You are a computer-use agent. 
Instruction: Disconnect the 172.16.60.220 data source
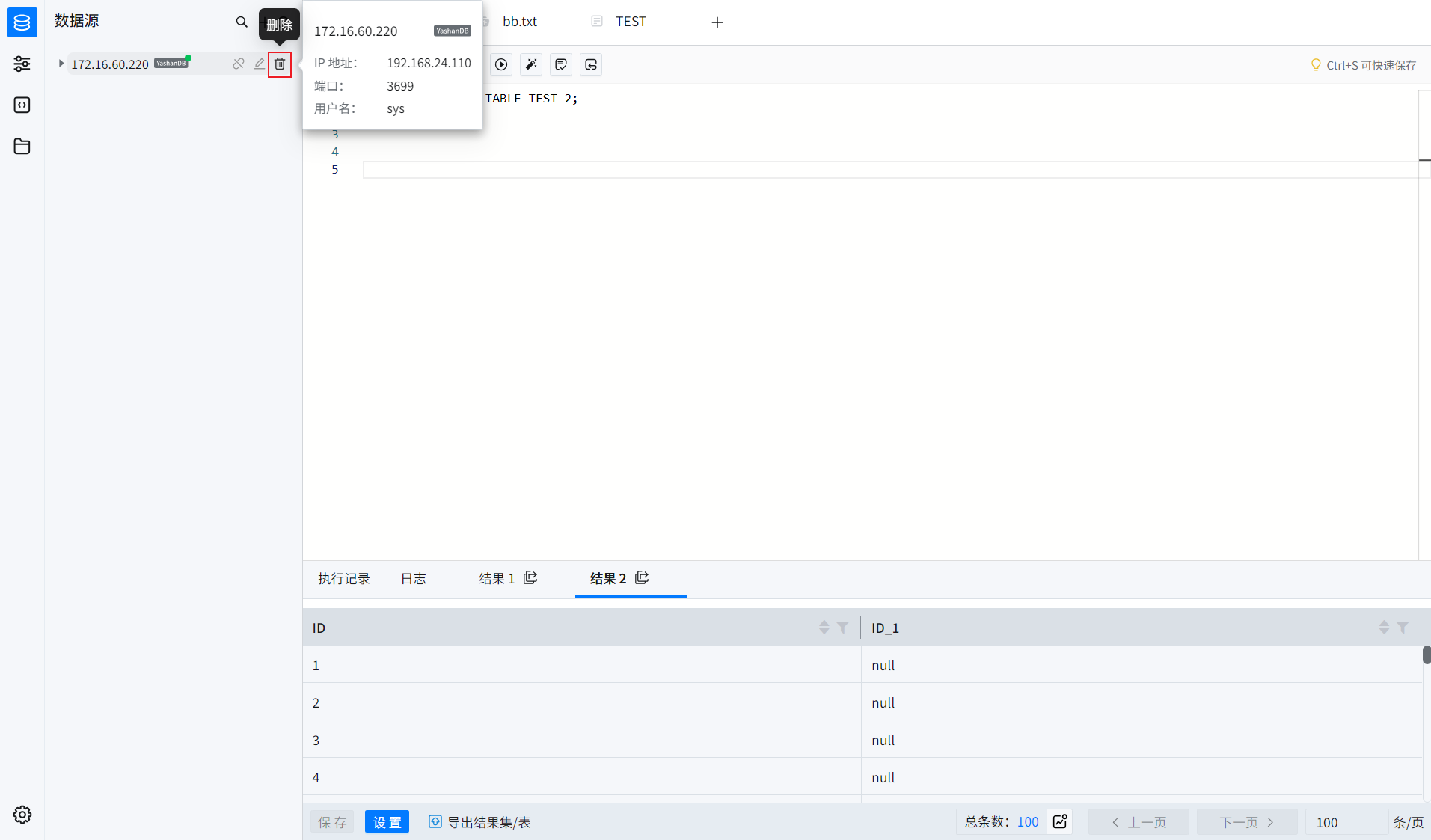click(x=239, y=64)
